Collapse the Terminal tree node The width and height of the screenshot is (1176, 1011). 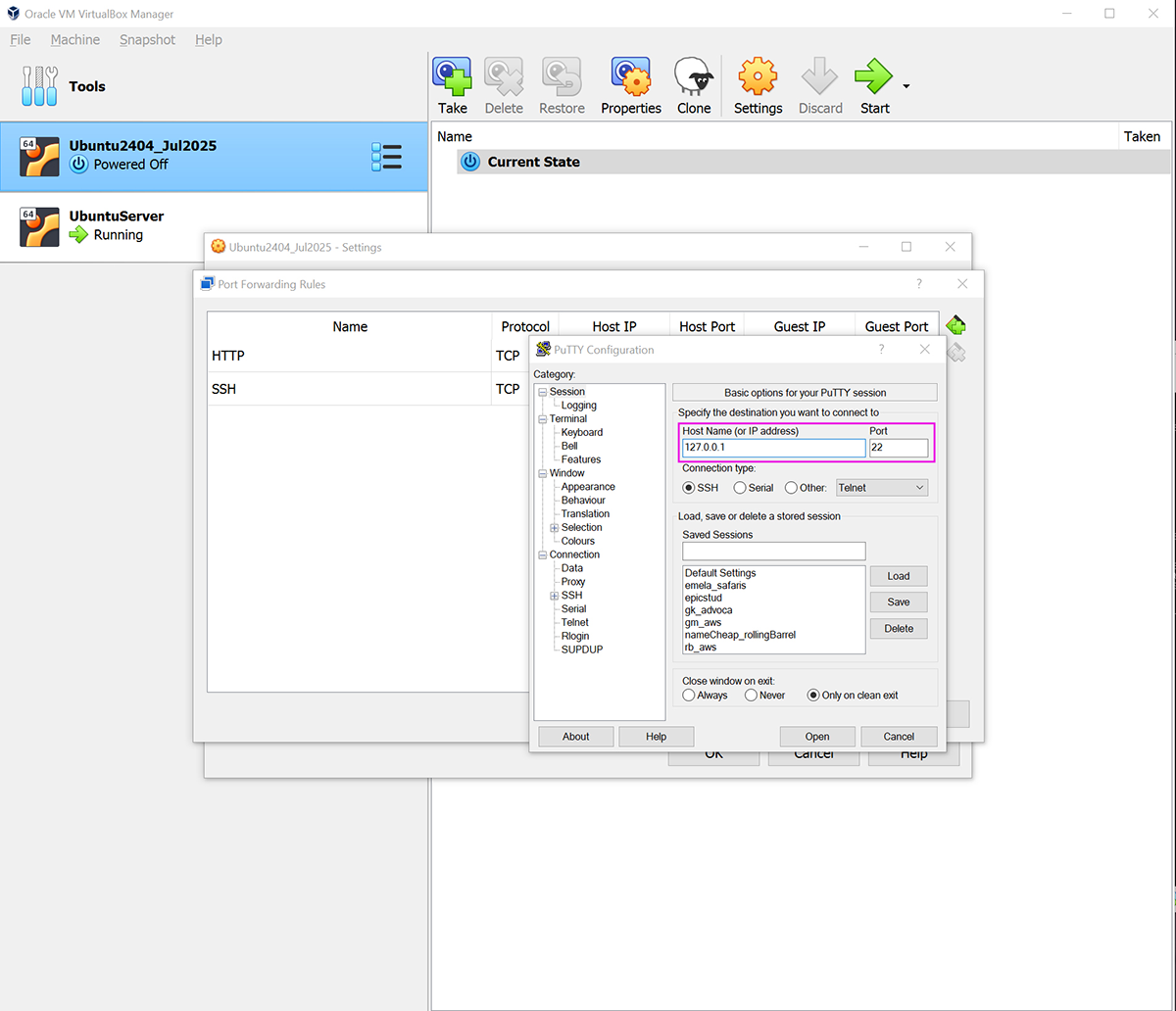pos(542,419)
